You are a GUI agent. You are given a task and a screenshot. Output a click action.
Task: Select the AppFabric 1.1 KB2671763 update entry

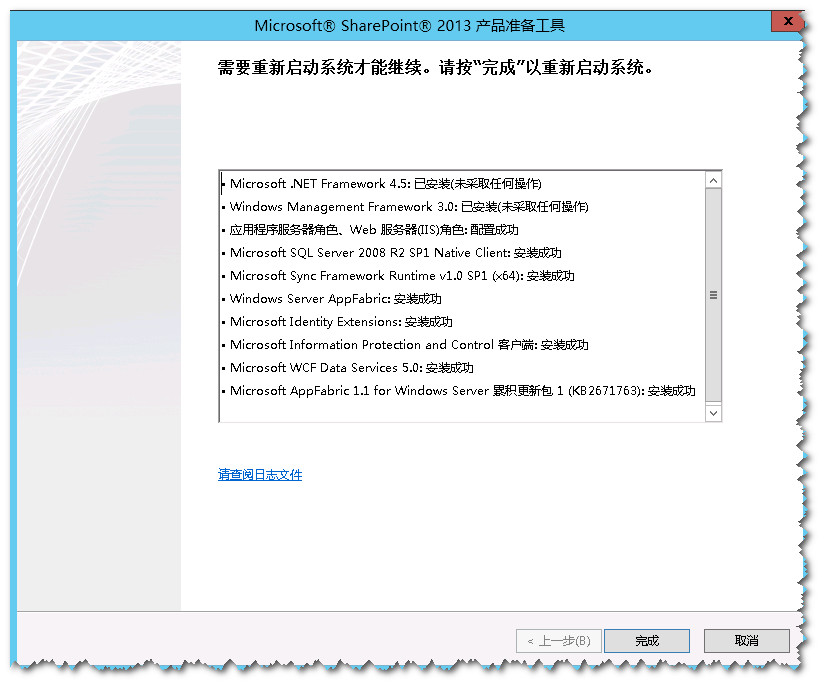pos(462,391)
